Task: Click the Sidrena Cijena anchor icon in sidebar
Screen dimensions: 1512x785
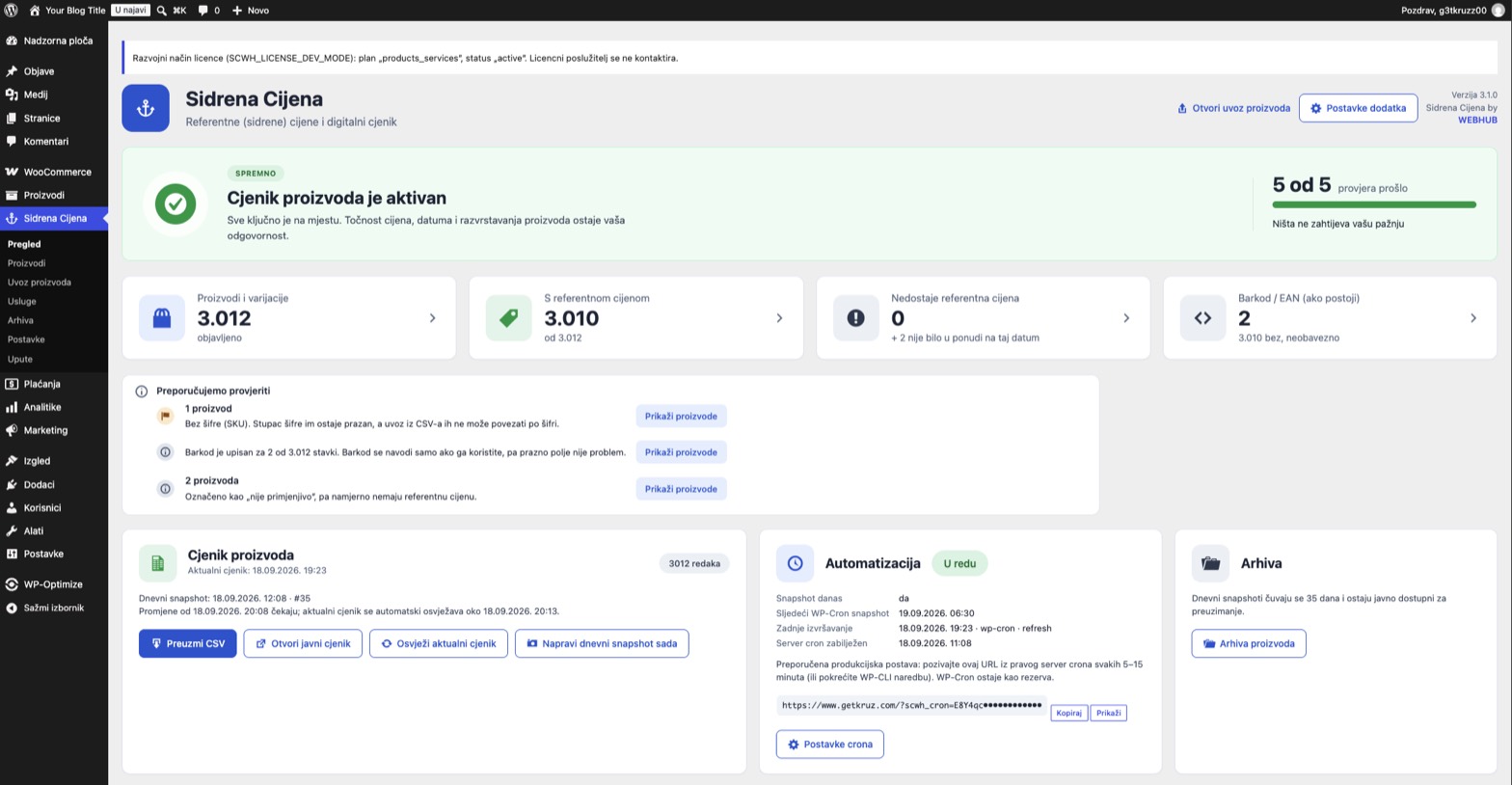Action: [12, 218]
